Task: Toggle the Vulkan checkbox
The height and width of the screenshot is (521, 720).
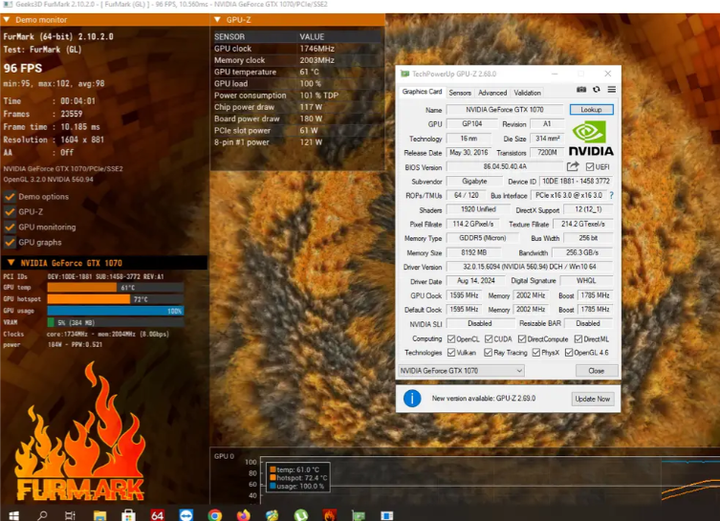Action: click(x=451, y=353)
